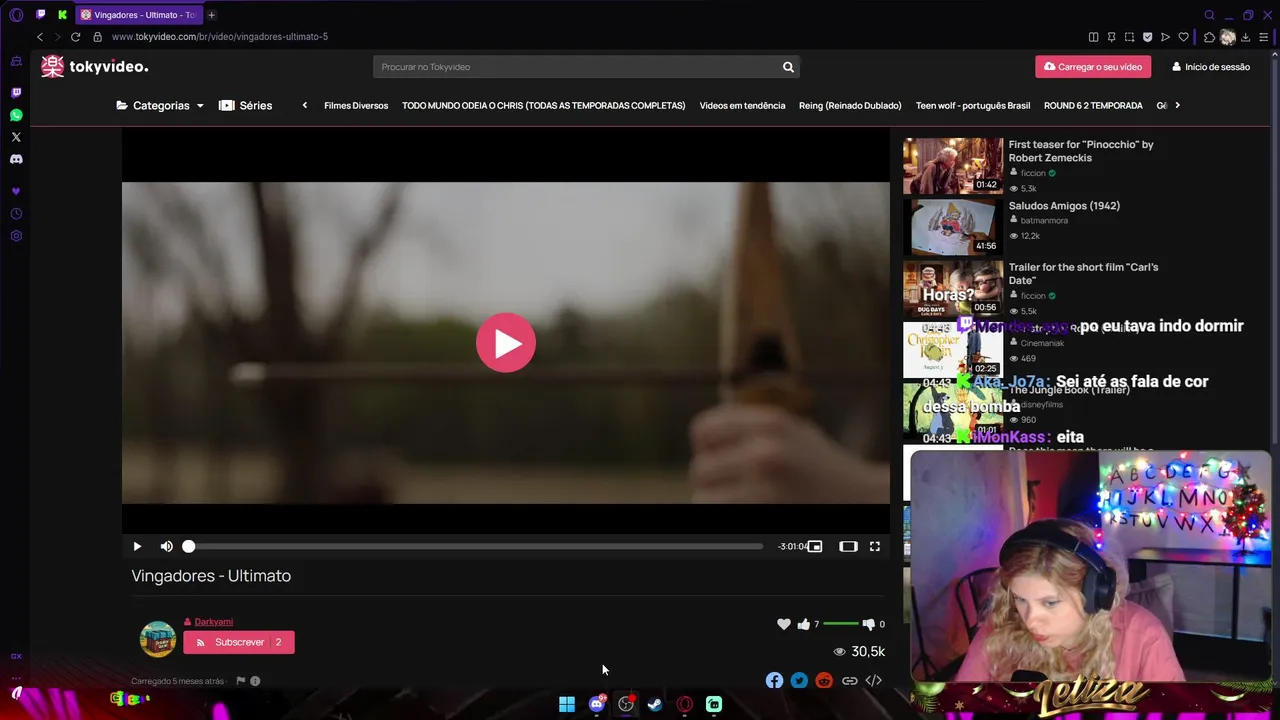Click the info icon next to upload date
The image size is (1280, 720).
pyautogui.click(x=255, y=681)
